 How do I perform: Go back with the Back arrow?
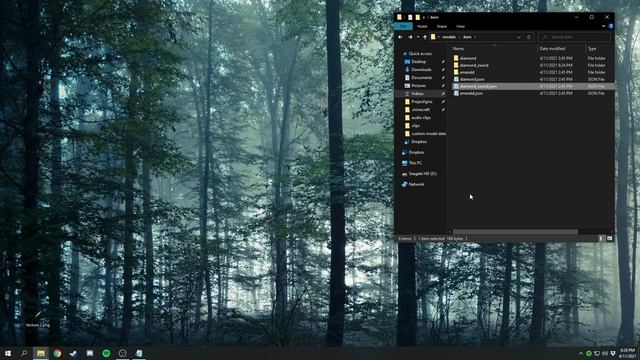point(400,37)
